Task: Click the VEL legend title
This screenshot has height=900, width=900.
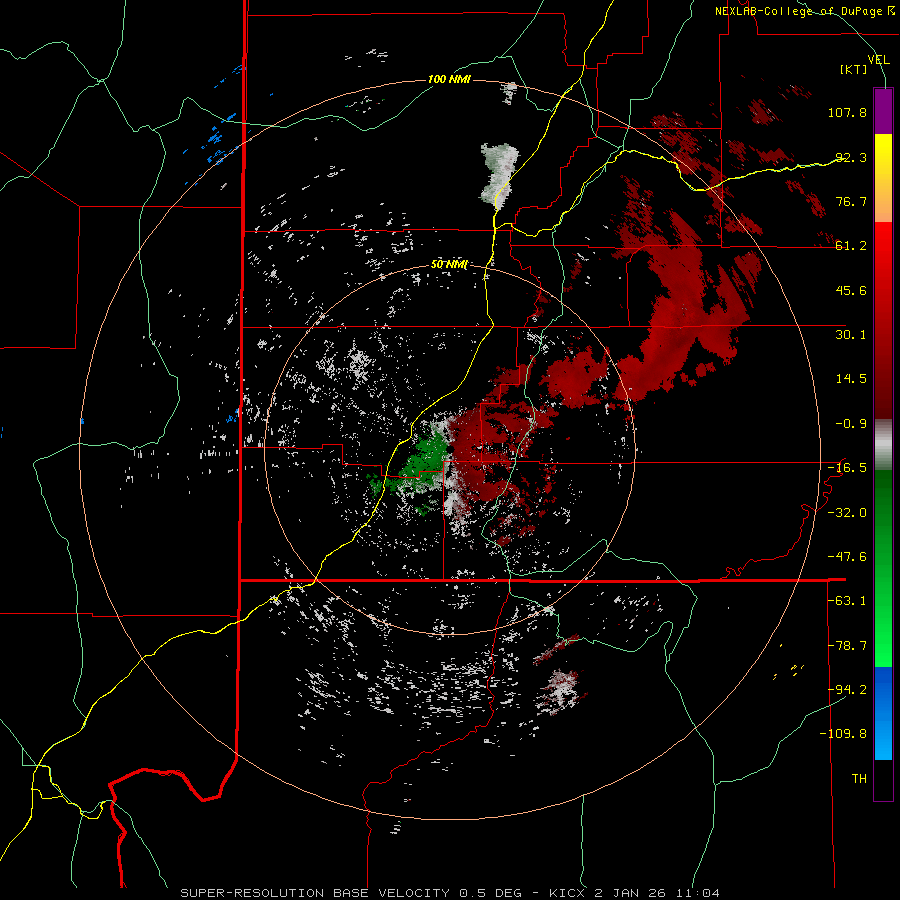Action: coord(878,60)
